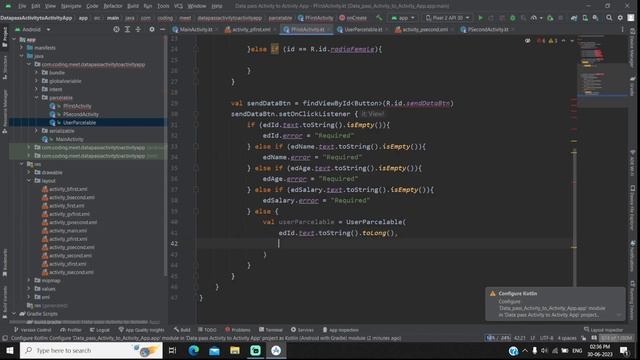
Task: Open the Navigate menu
Action: (71, 6)
